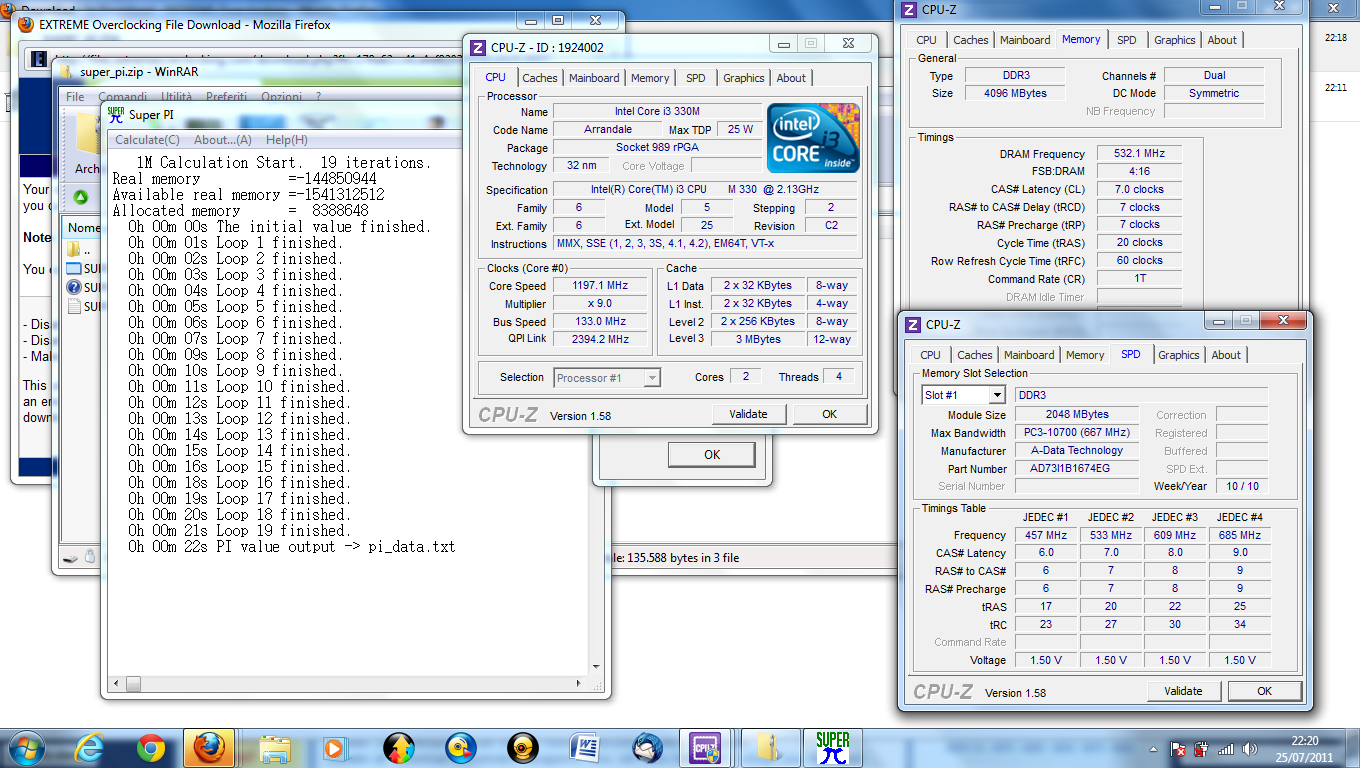Click OK in CPU-Z ID 1924002
Viewport: 1360px width, 768px height.
click(x=829, y=414)
